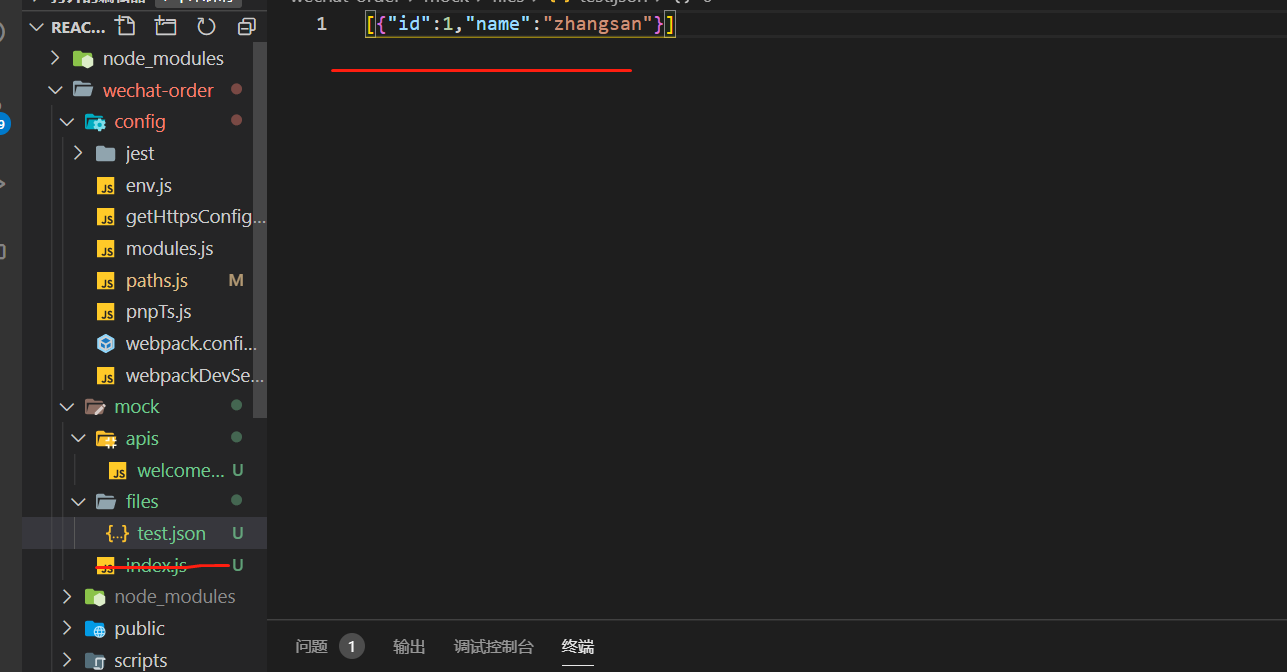The width and height of the screenshot is (1287, 672).
Task: Click the JS icon beside pnpTs.js
Action: pyautogui.click(x=105, y=313)
